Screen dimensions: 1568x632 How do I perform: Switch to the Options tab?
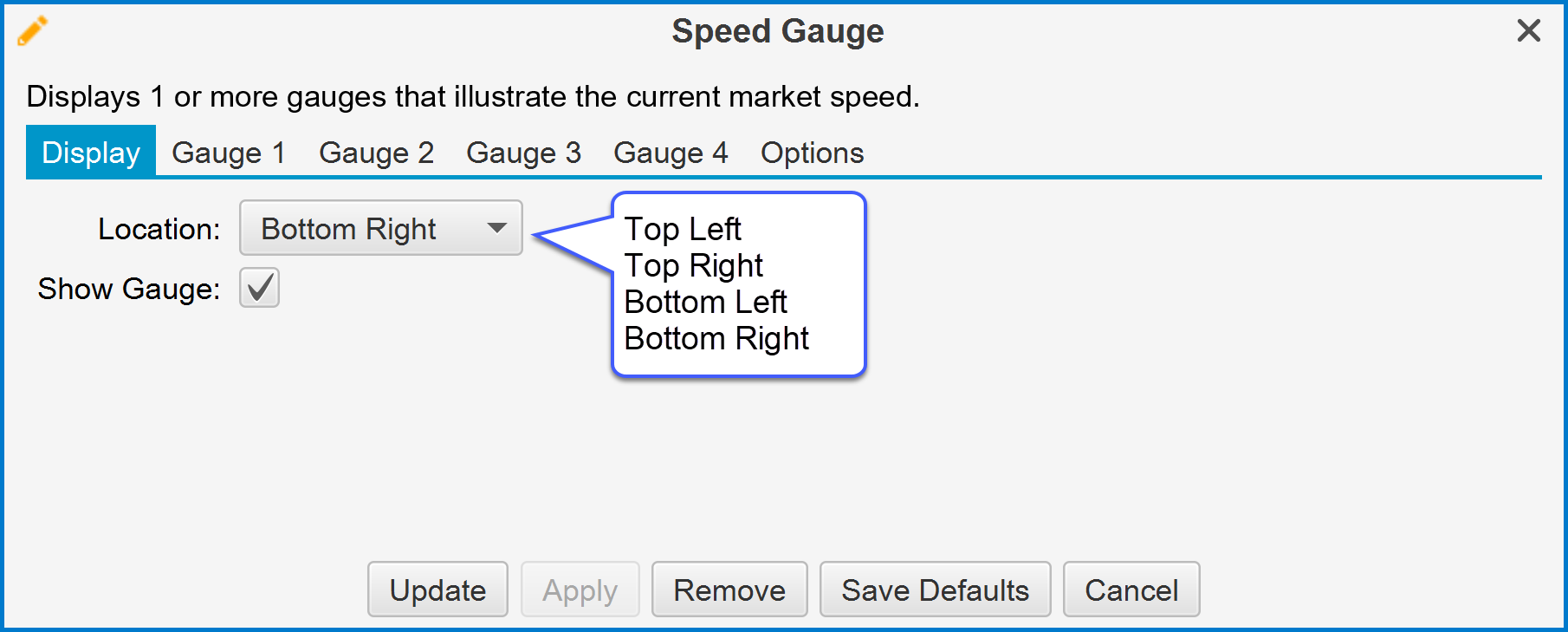[x=812, y=153]
